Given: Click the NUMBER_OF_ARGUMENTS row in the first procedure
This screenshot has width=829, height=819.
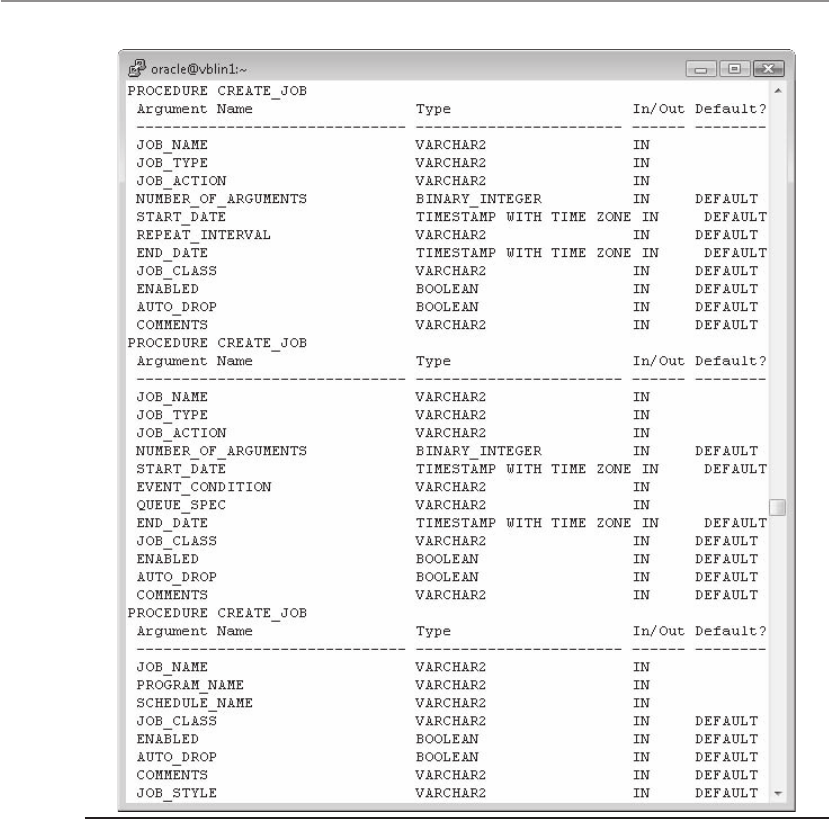Looking at the screenshot, I should click(x=447, y=199).
